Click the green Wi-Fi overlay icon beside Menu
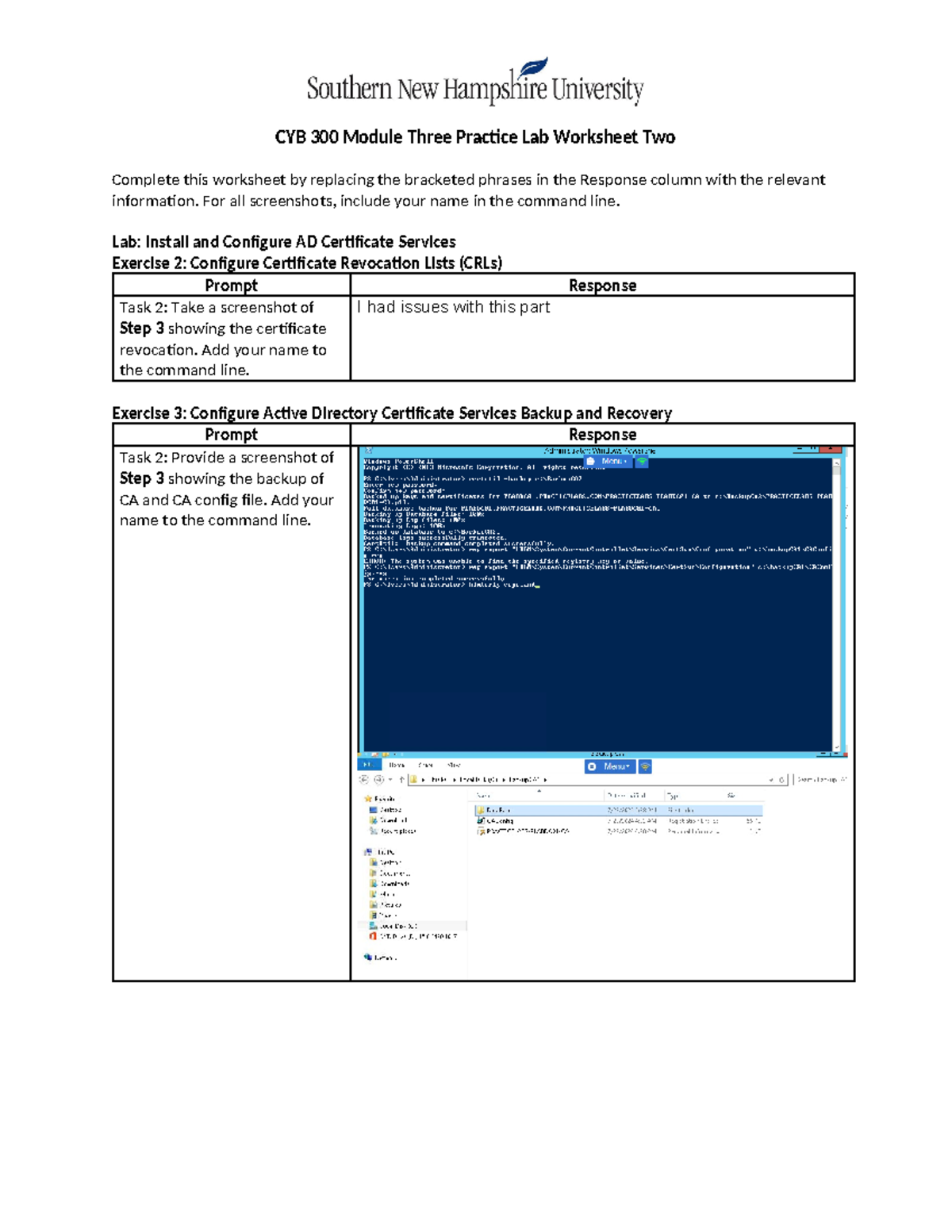The height and width of the screenshot is (1232, 952). (x=644, y=766)
